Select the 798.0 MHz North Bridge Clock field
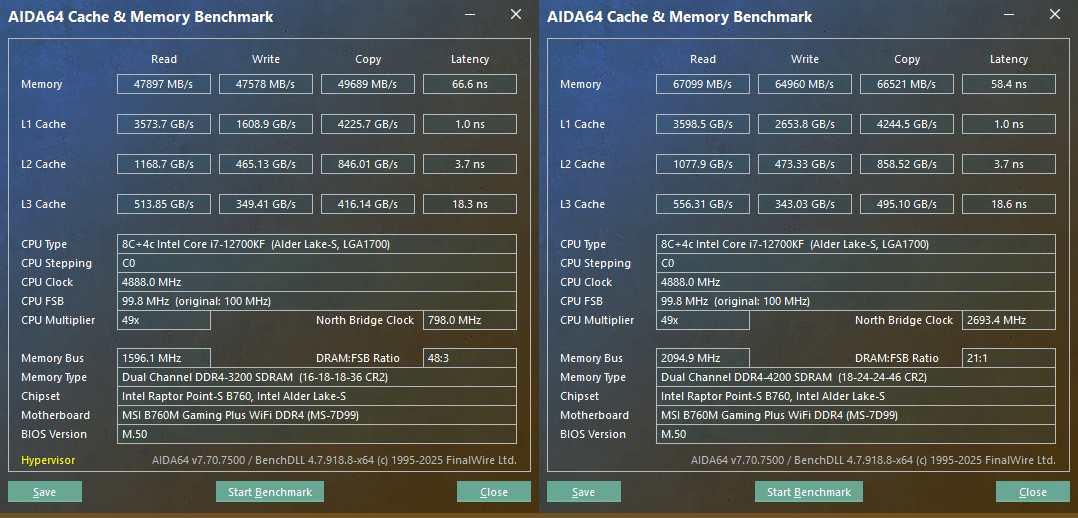Screen dimensions: 1078x518 pyautogui.click(x=470, y=320)
